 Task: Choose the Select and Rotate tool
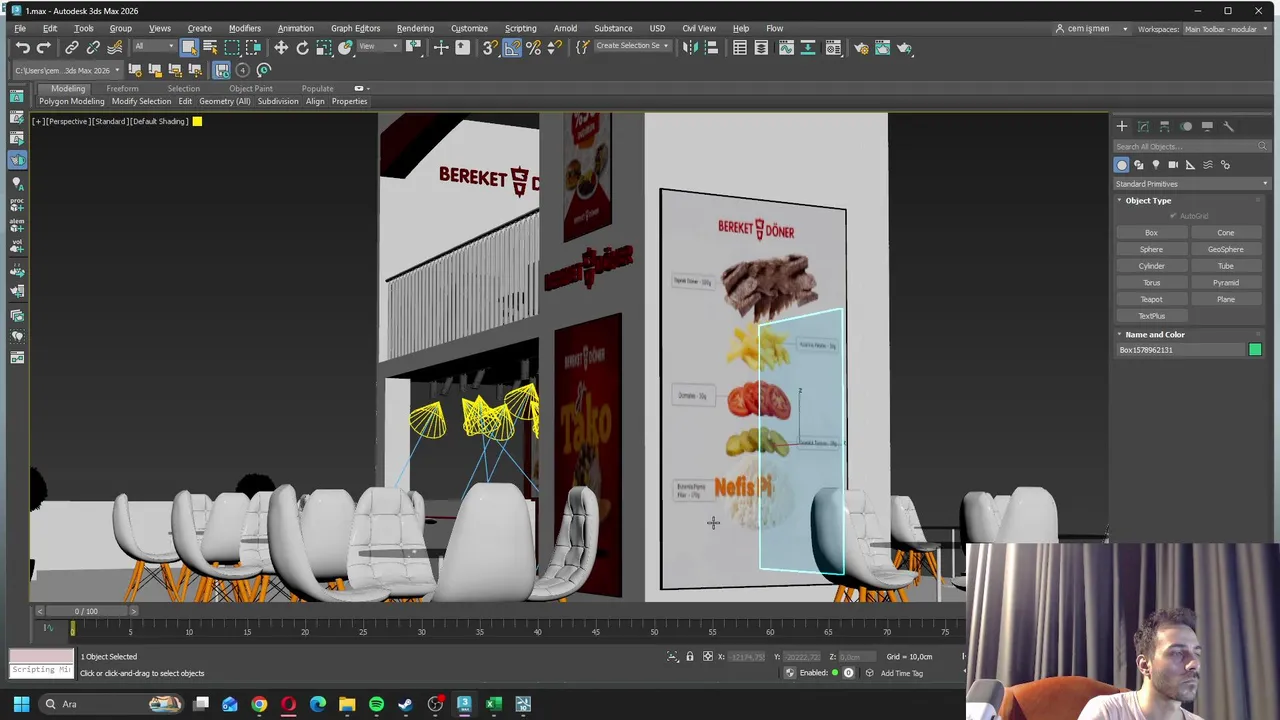pos(302,48)
